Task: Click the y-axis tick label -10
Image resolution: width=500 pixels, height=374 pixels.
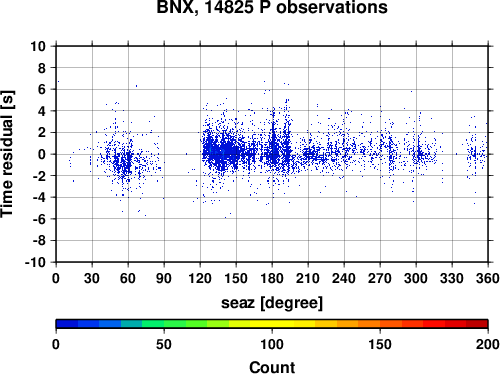Action: [x=35, y=262]
